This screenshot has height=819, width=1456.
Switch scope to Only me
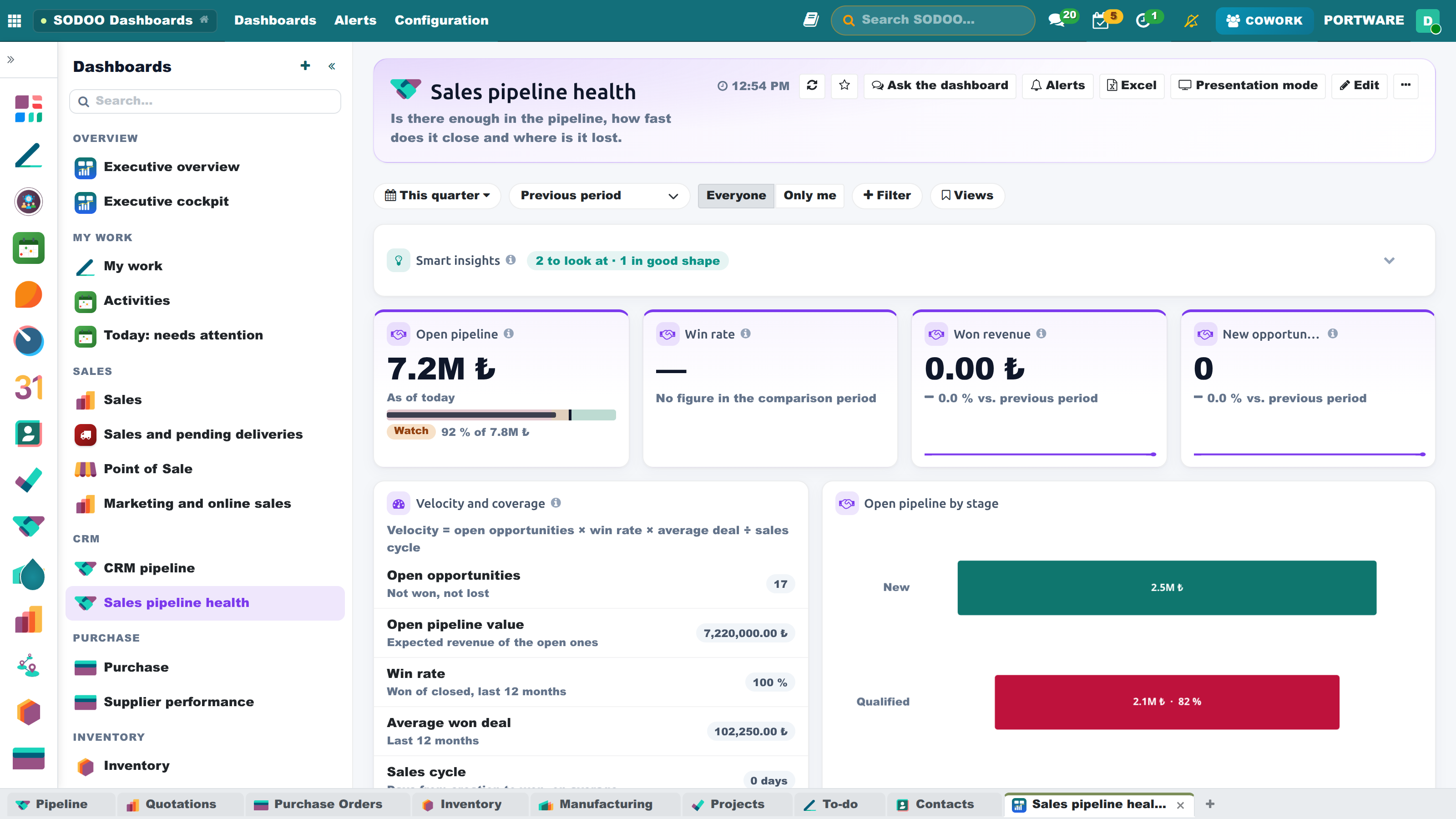(x=809, y=196)
